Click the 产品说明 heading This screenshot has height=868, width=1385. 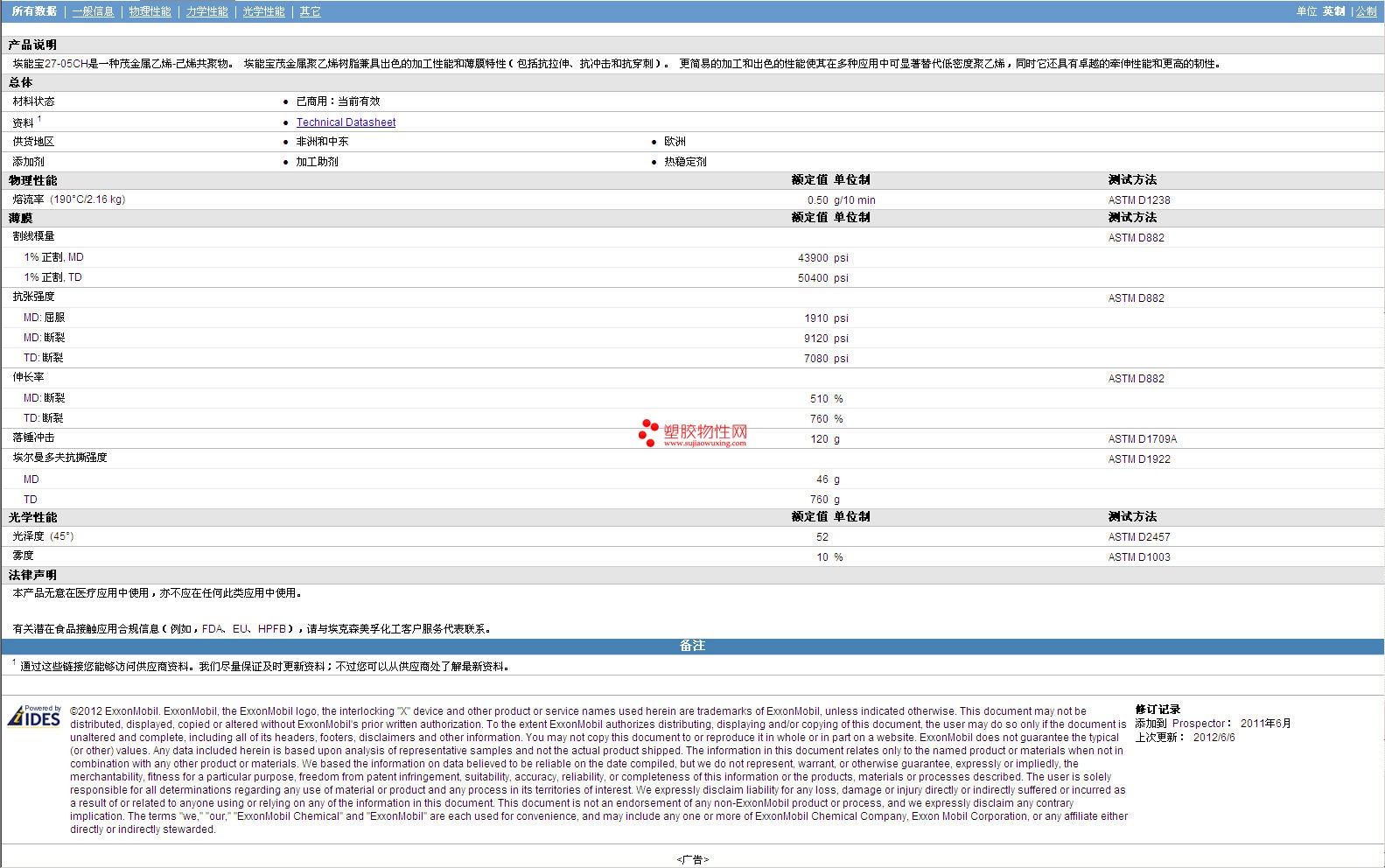tap(32, 45)
